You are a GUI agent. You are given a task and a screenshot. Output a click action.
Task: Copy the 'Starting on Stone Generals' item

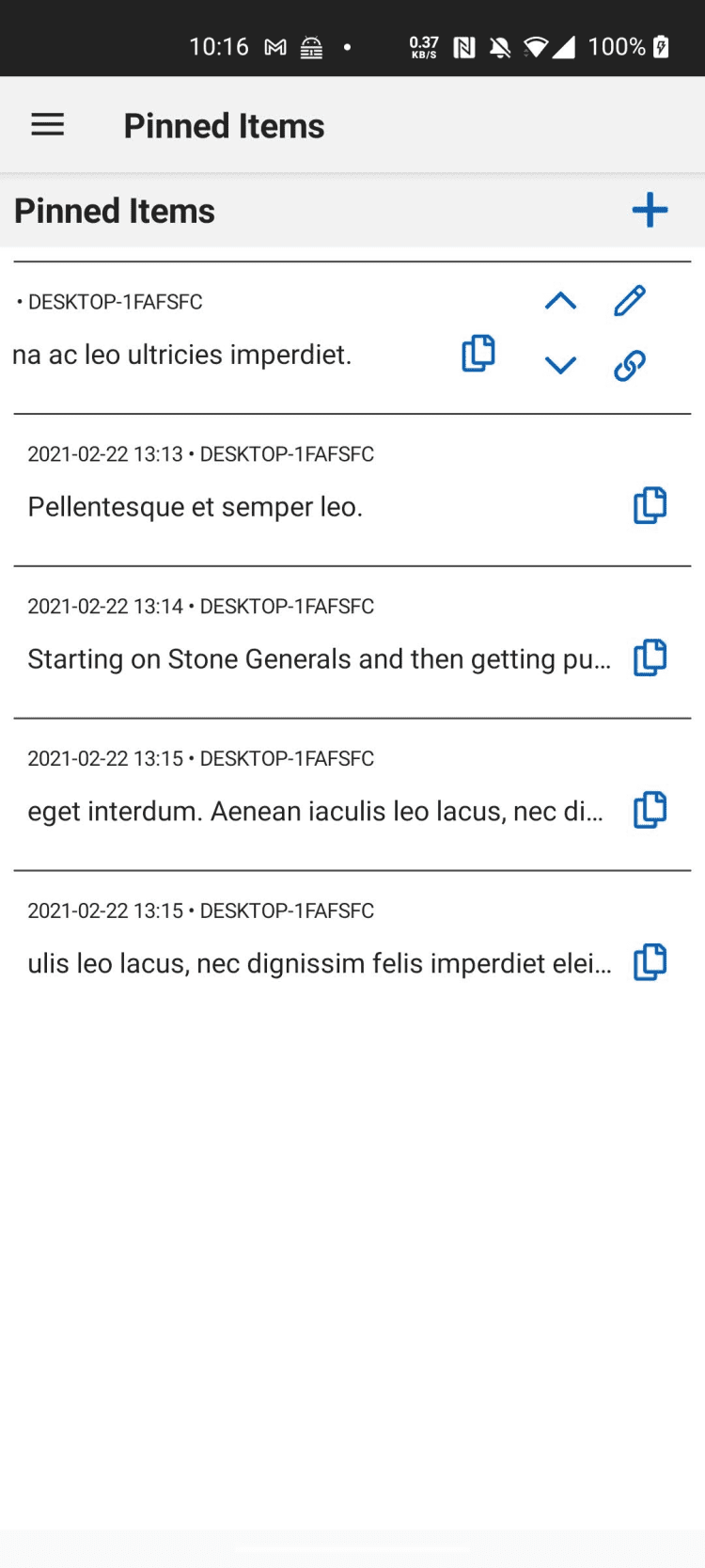tap(650, 658)
